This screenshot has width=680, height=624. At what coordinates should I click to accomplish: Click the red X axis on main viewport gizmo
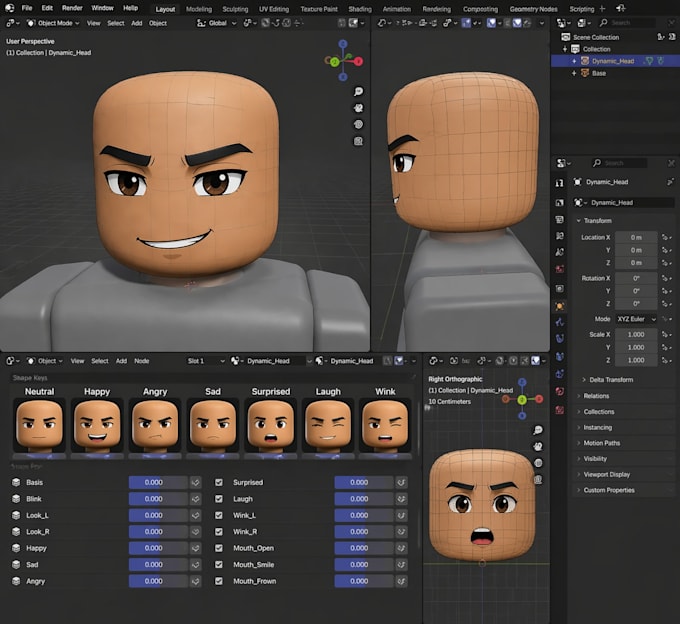coord(358,62)
